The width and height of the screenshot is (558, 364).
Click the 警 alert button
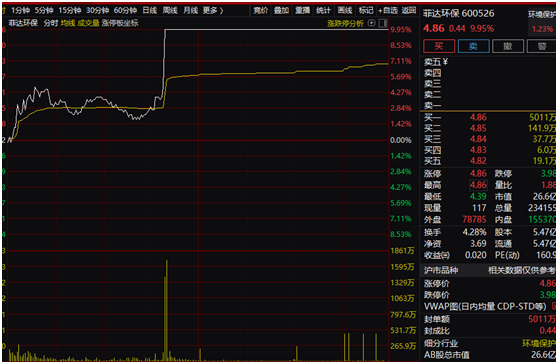541,46
